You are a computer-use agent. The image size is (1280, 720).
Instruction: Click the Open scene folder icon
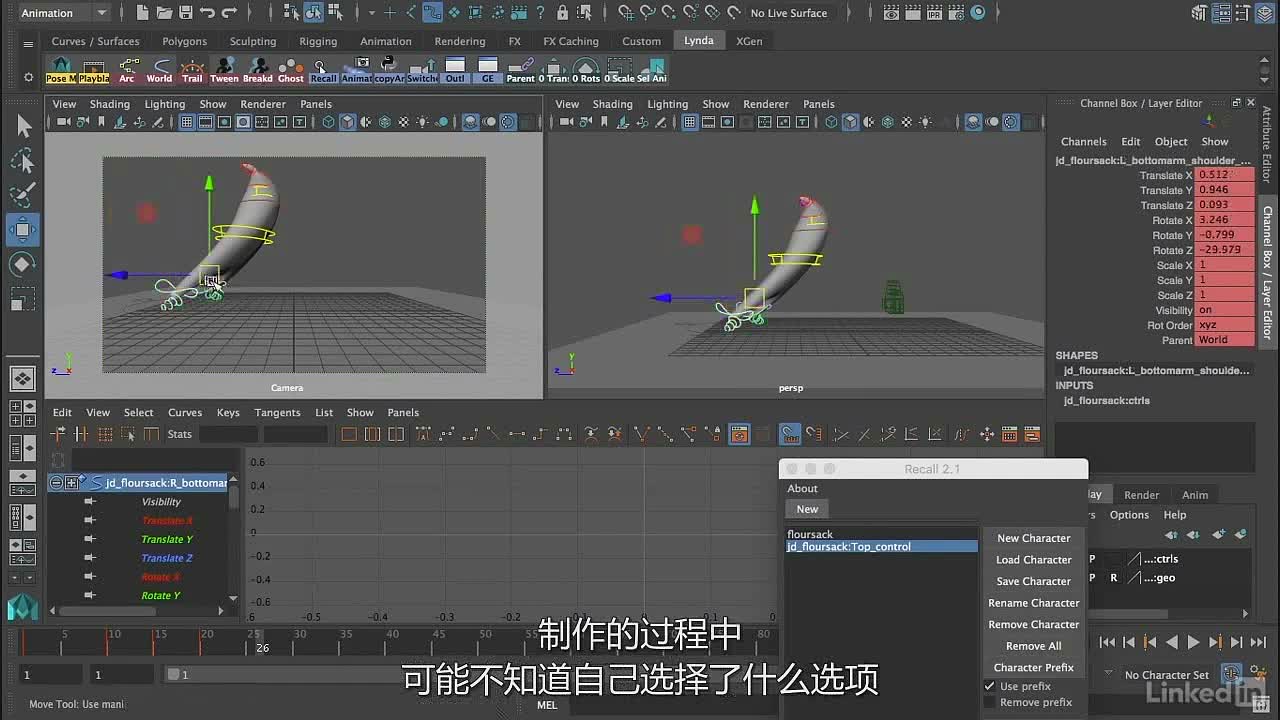pyautogui.click(x=163, y=13)
